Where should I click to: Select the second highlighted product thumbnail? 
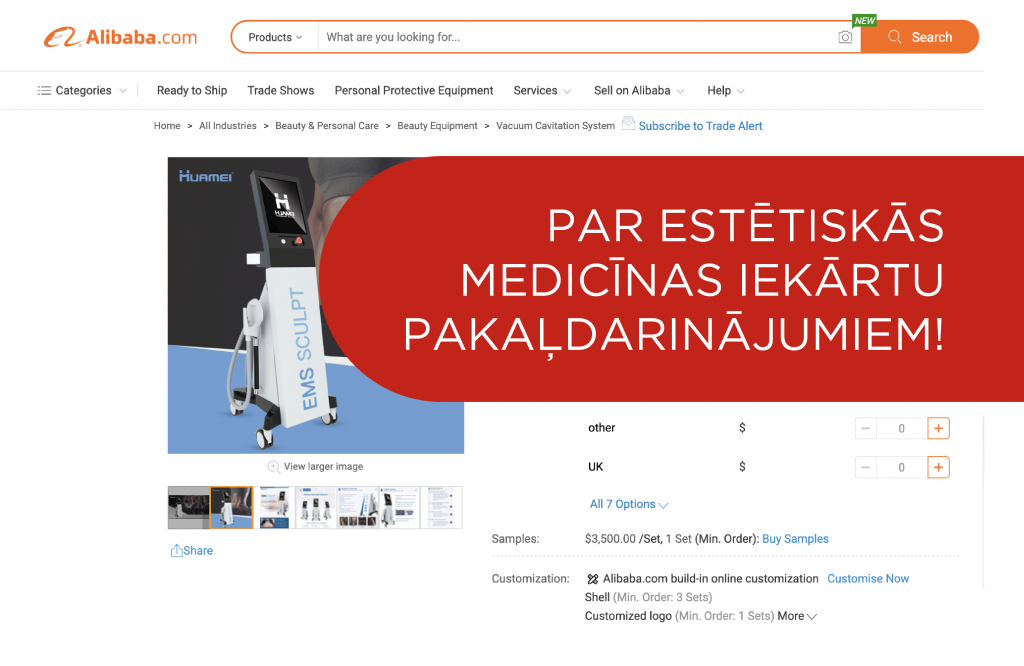(x=231, y=507)
